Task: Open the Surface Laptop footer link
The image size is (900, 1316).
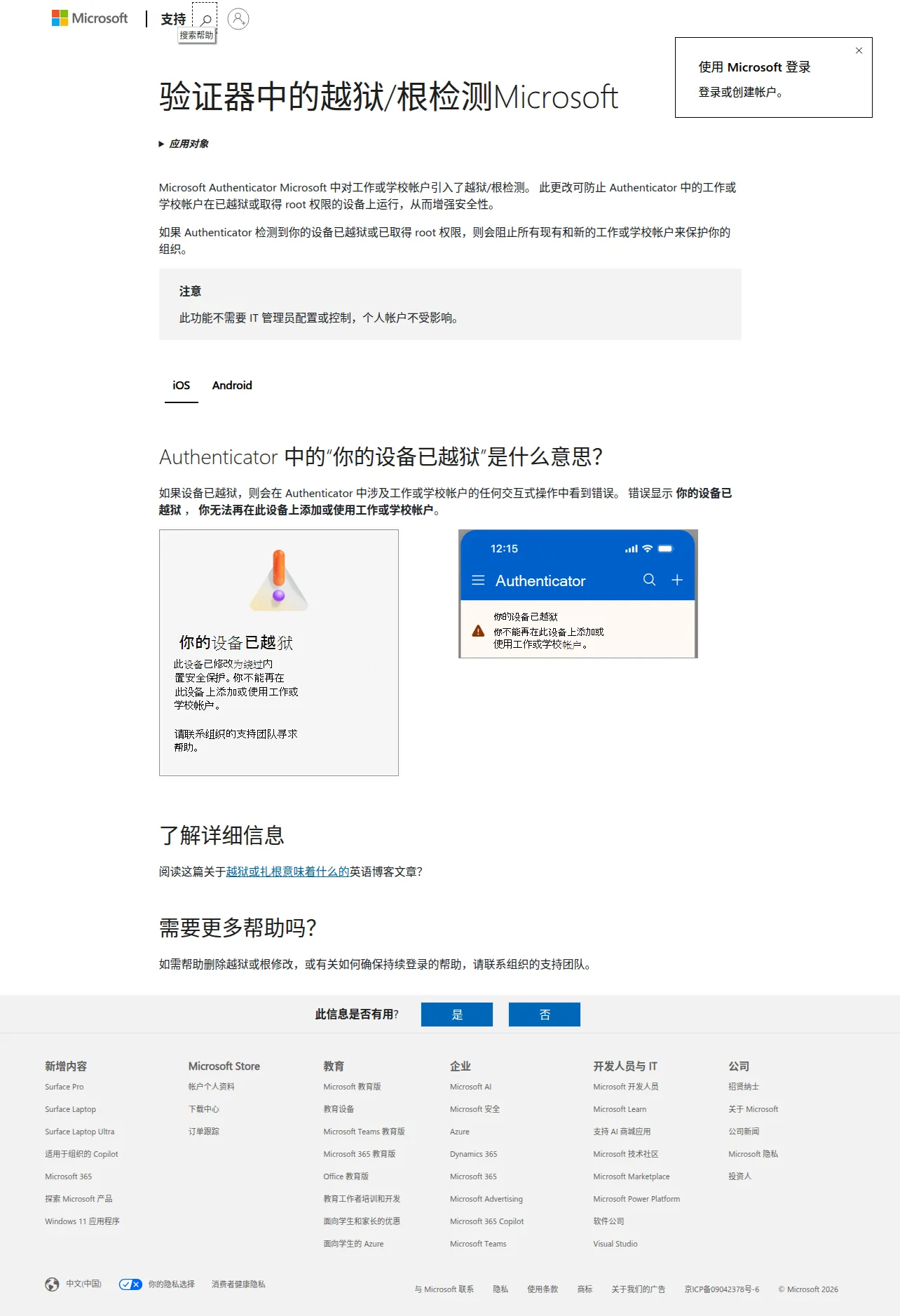Action: tap(71, 1109)
